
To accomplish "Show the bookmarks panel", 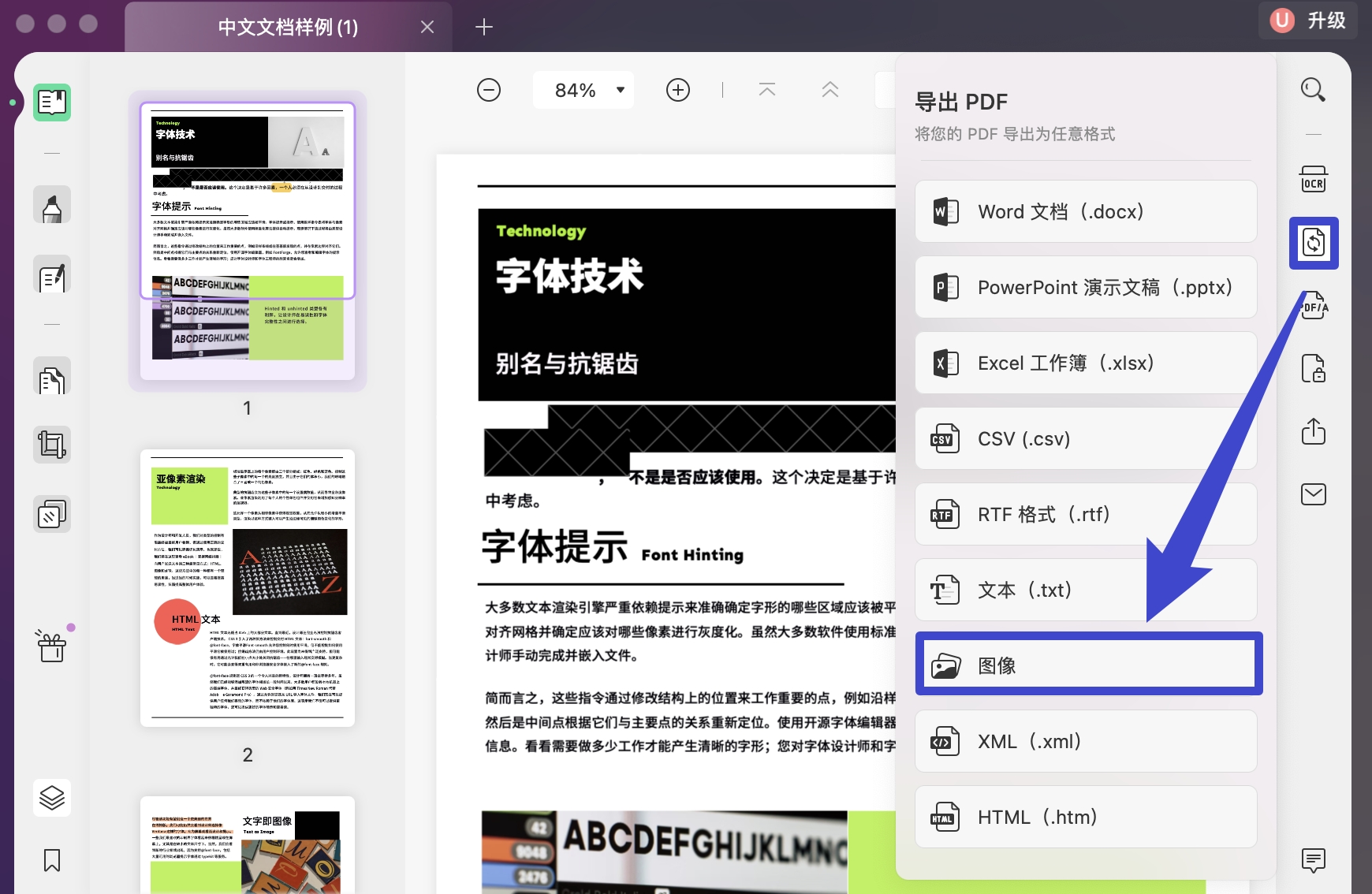I will [51, 861].
